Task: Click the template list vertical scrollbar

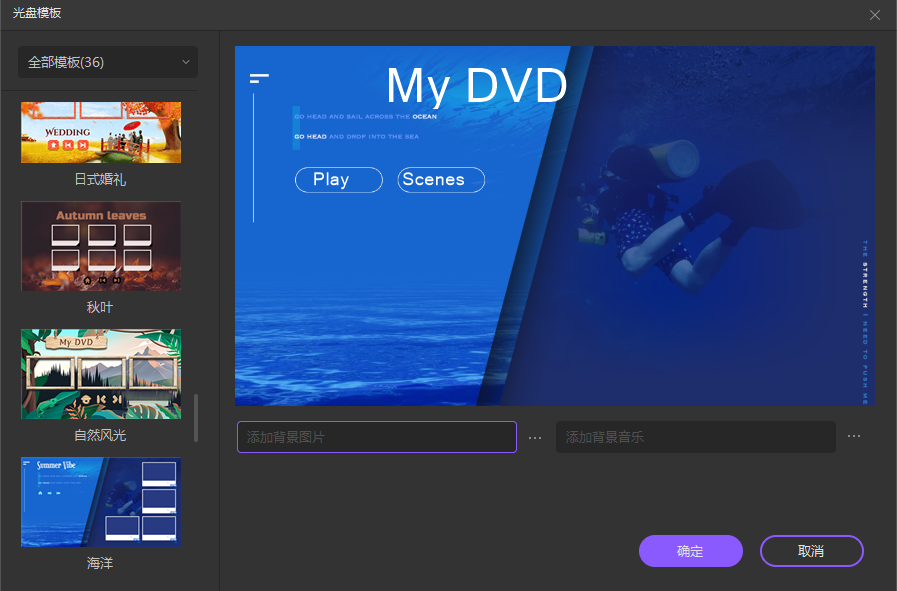Action: 196,418
